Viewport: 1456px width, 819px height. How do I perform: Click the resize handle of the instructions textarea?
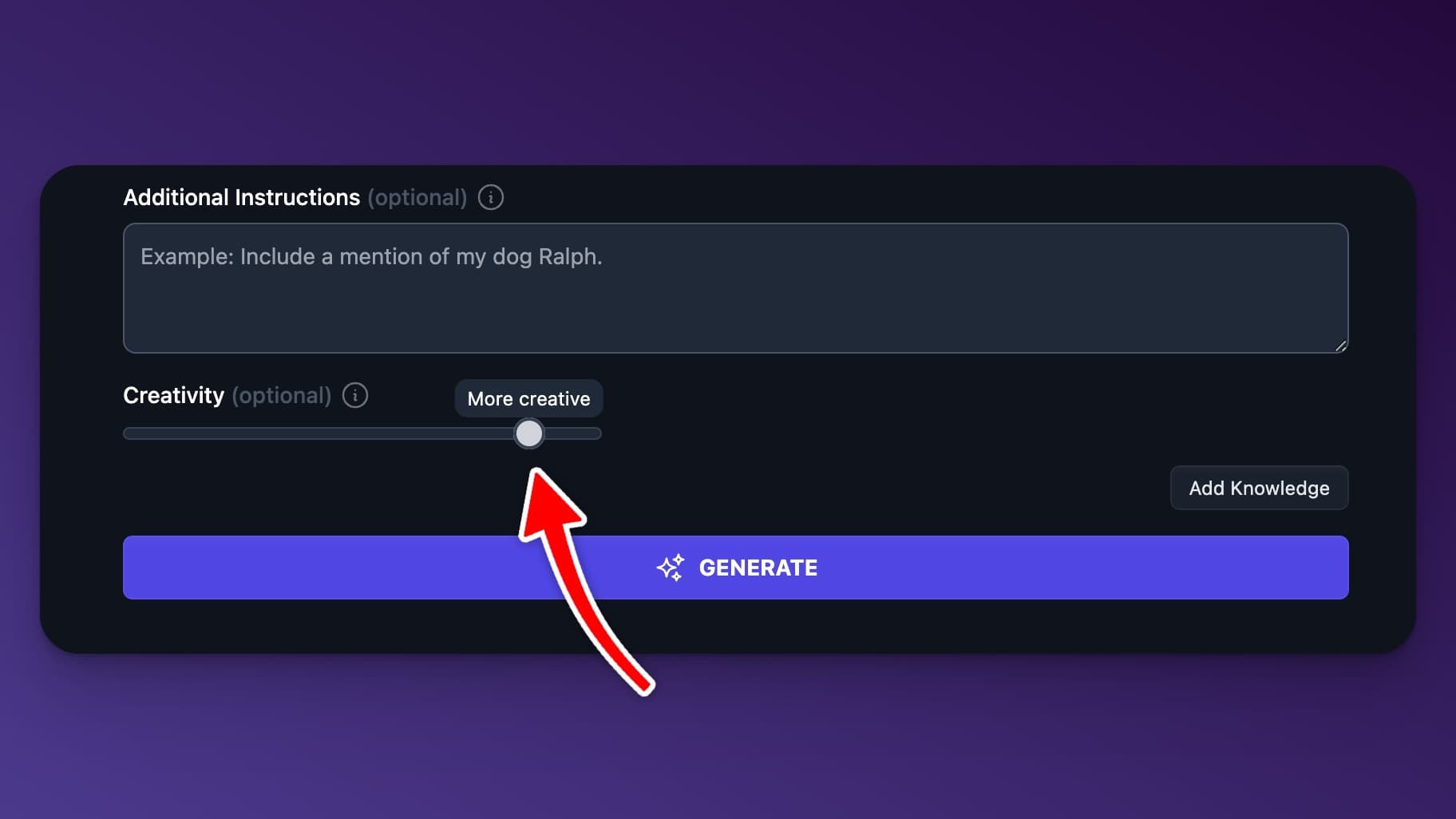(x=1340, y=346)
